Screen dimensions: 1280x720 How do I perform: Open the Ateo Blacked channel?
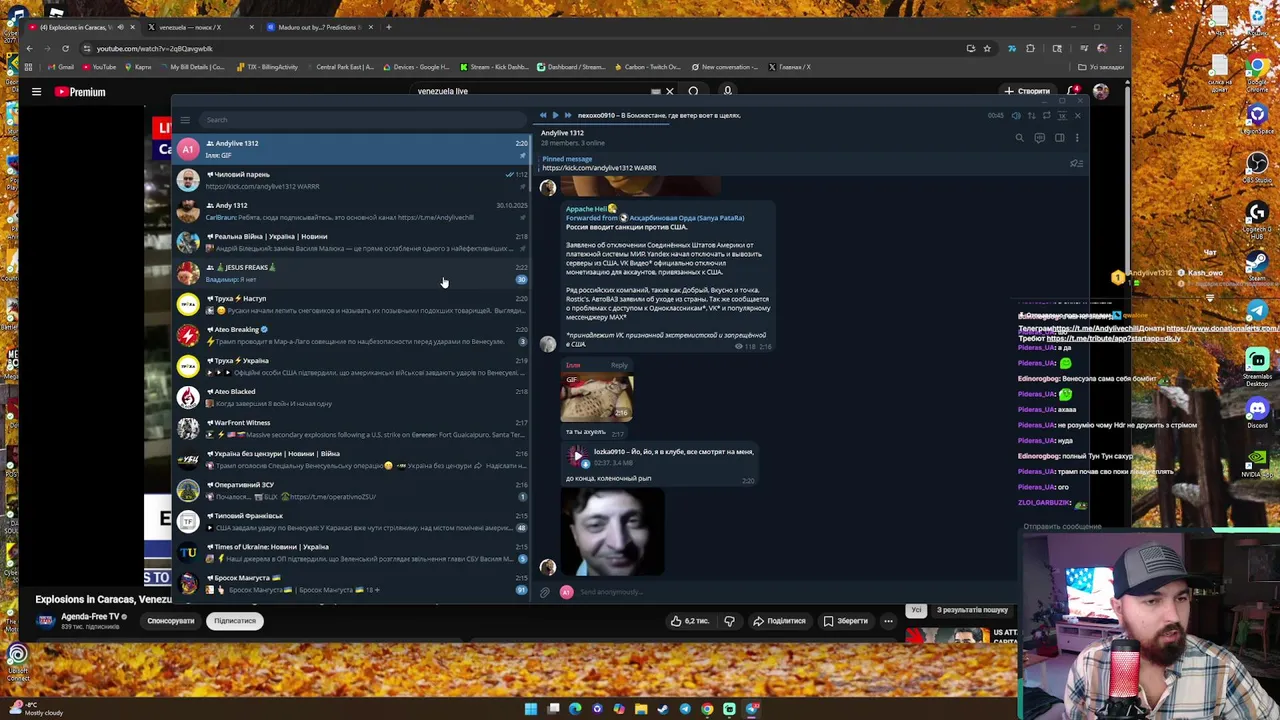click(351, 397)
